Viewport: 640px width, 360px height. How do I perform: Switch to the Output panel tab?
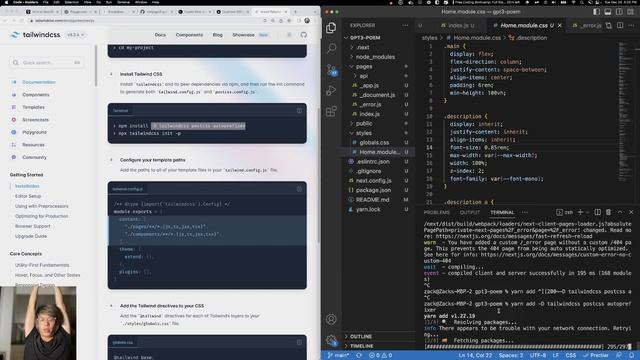pyautogui.click(x=469, y=212)
